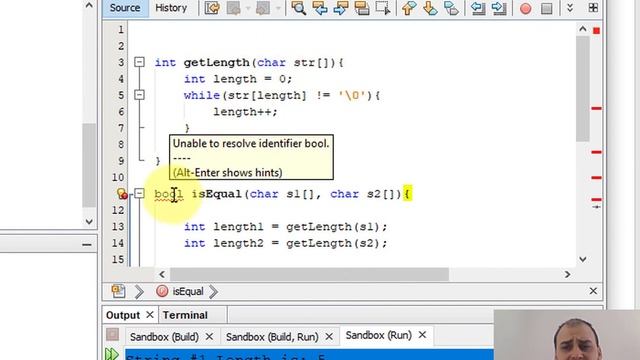Click the file icon in breadcrumb bar
Screen dimensions: 640x360
tap(118, 291)
